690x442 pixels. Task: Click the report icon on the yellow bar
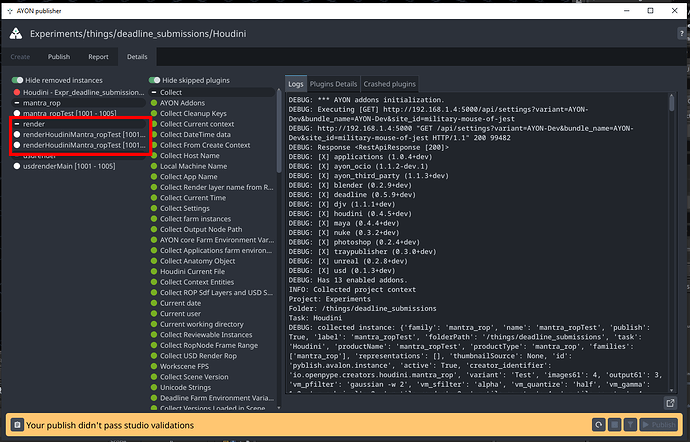[x=17, y=425]
